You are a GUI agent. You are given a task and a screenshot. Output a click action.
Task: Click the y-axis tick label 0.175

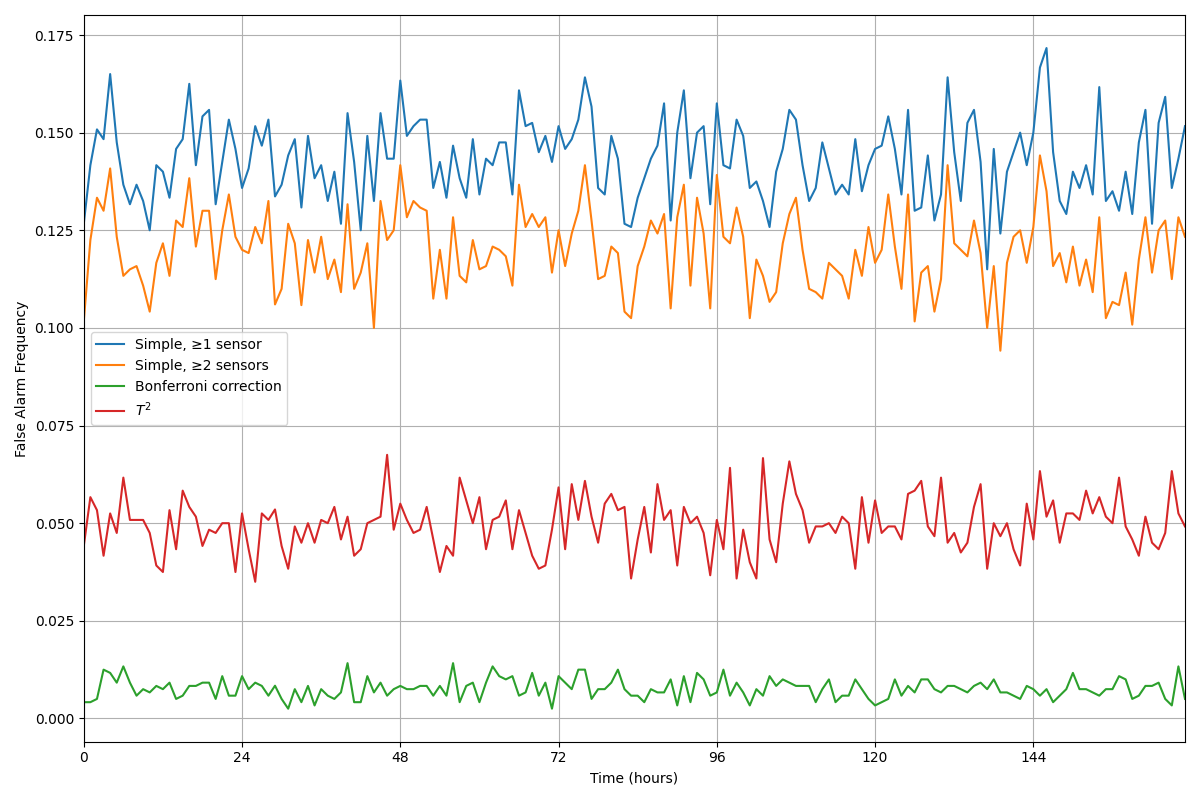[55, 36]
